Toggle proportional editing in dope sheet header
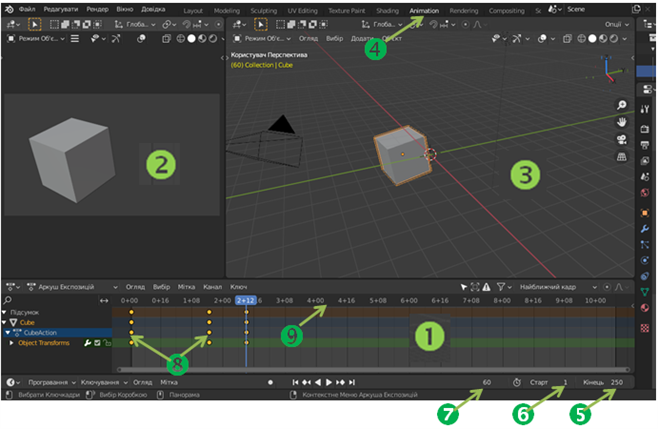The image size is (658, 429). click(x=607, y=287)
